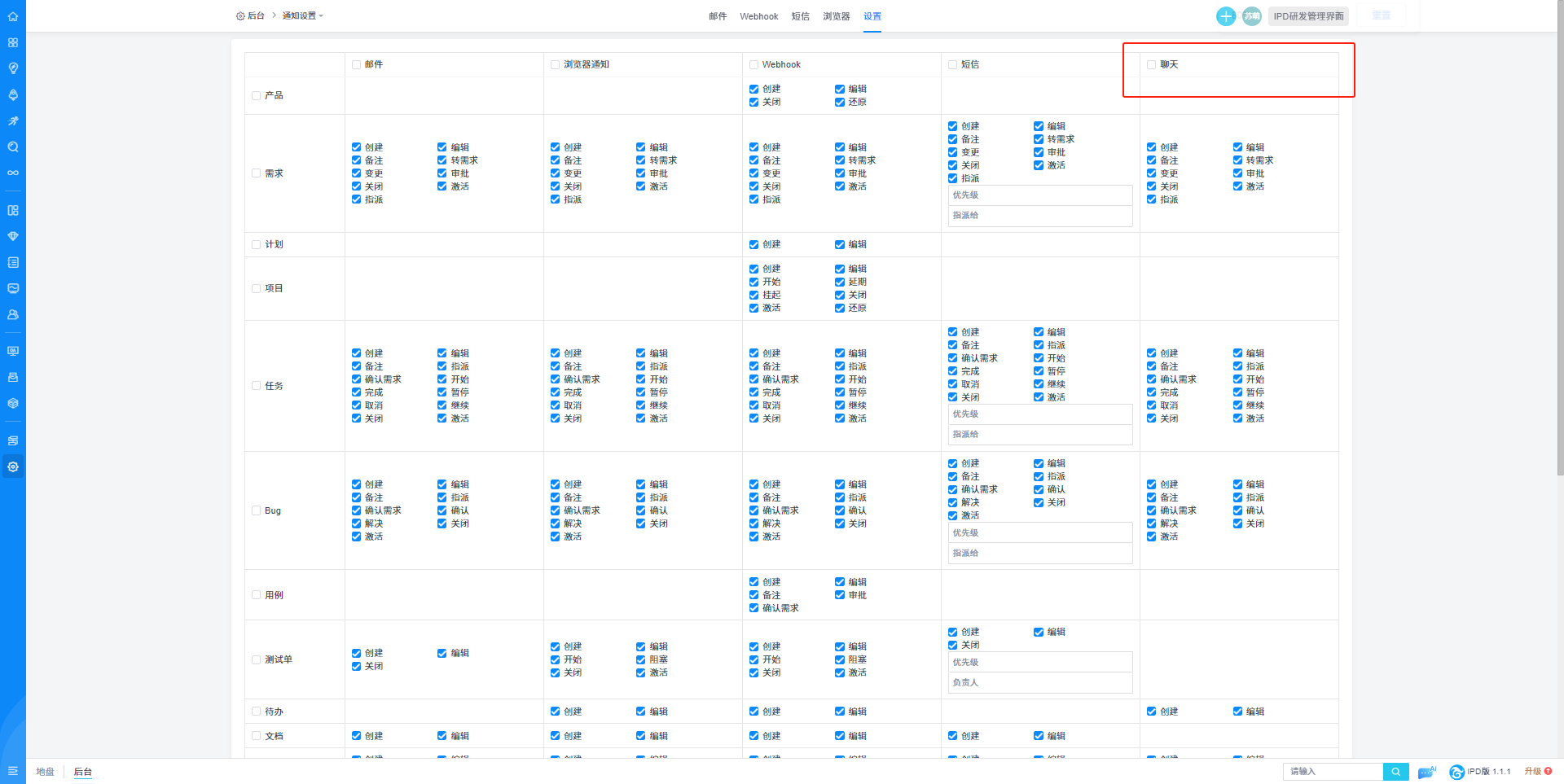Screen dimensions: 1564x784
Task: Switch to the 邮件 tab in top navigation
Action: coord(718,16)
